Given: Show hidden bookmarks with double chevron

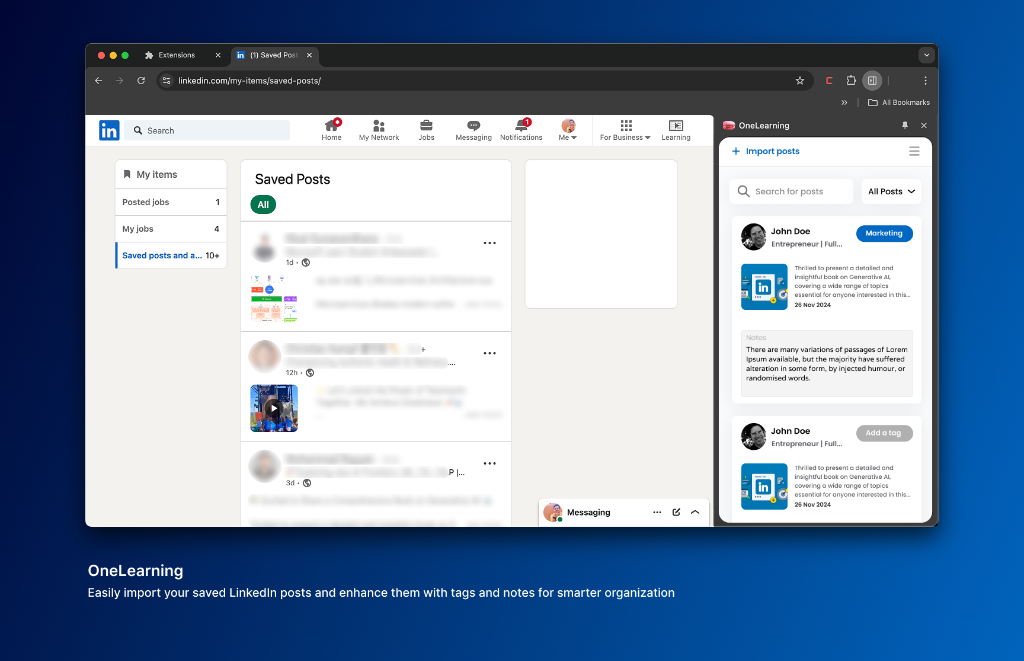Looking at the screenshot, I should tap(844, 103).
